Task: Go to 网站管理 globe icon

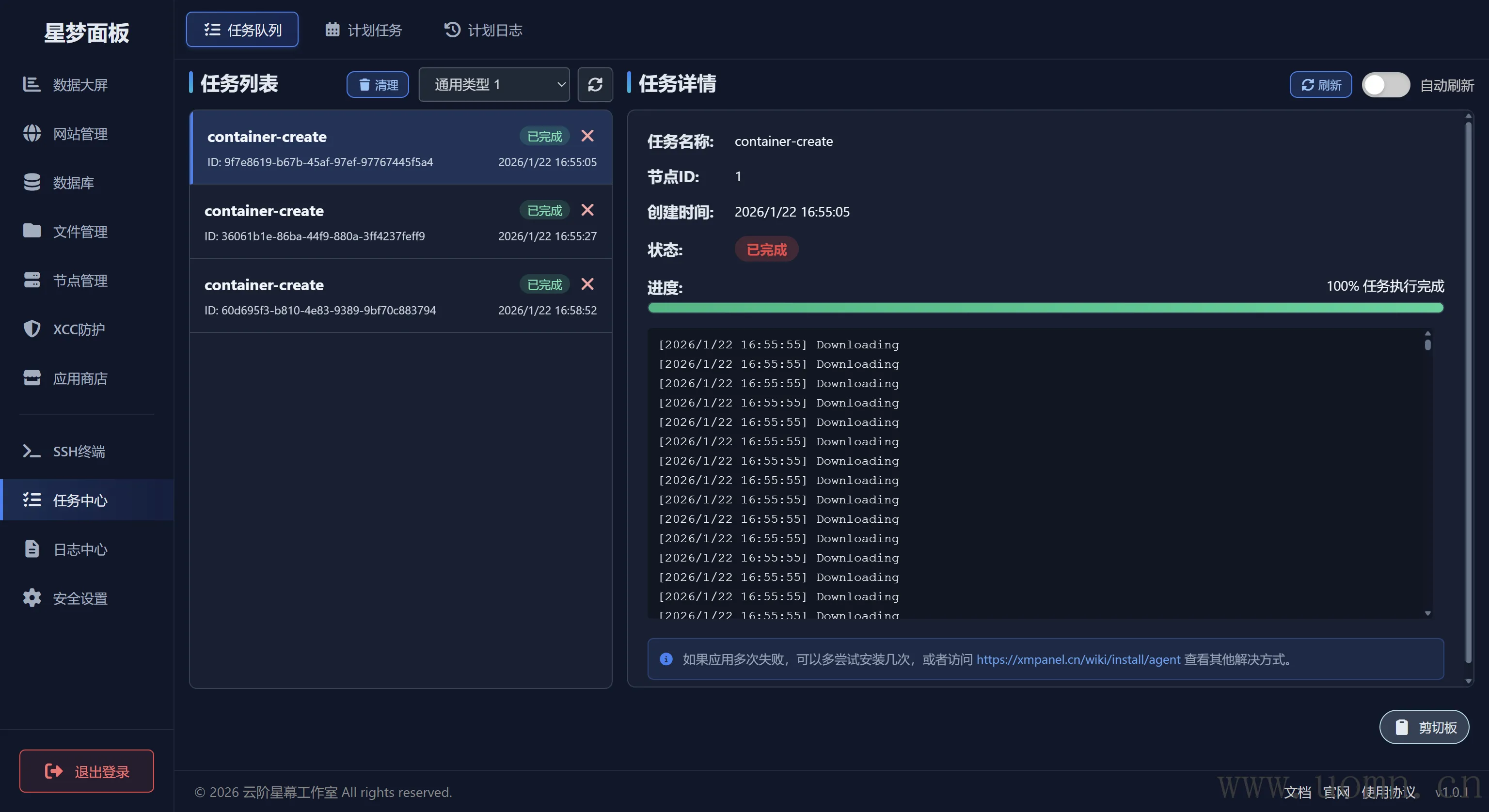Action: pos(32,134)
